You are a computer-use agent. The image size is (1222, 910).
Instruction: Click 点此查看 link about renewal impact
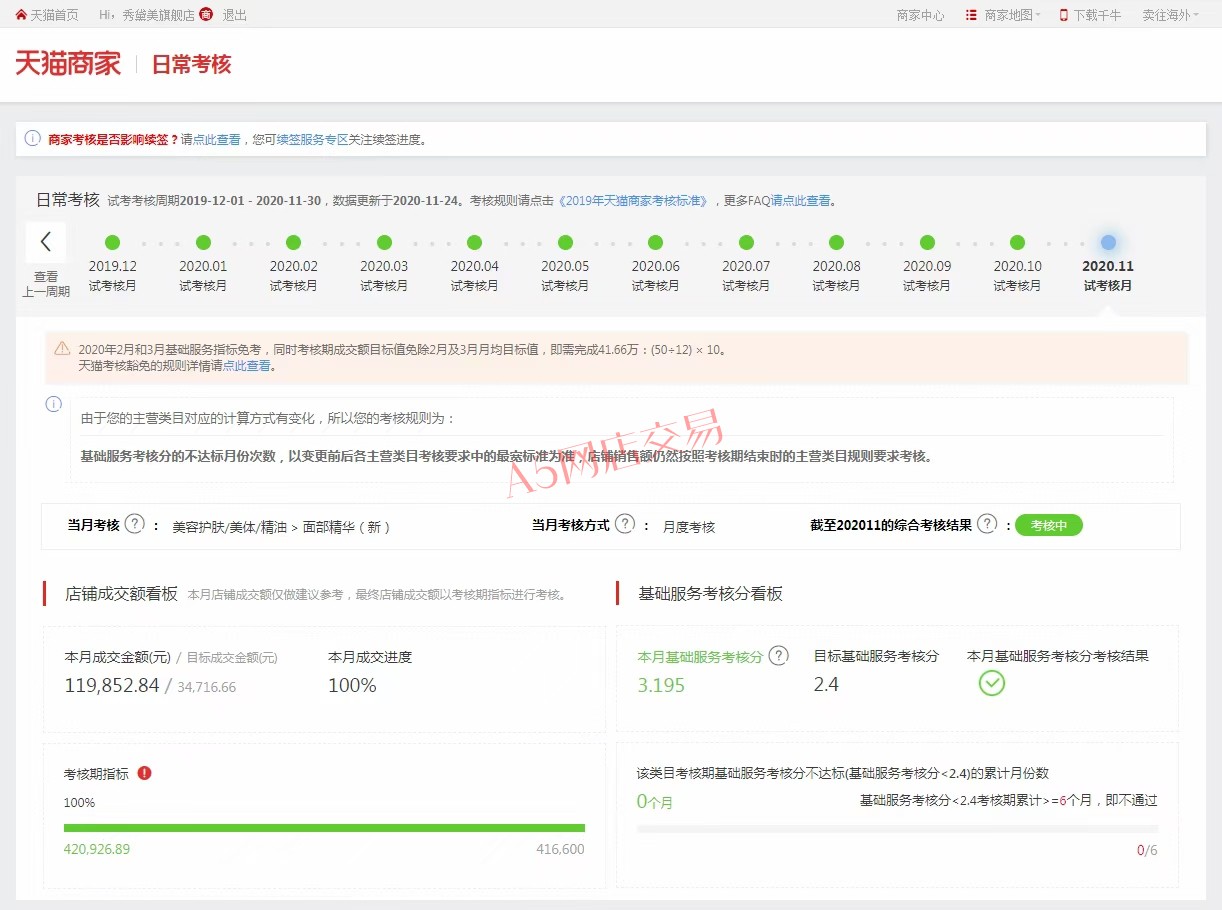point(217,140)
